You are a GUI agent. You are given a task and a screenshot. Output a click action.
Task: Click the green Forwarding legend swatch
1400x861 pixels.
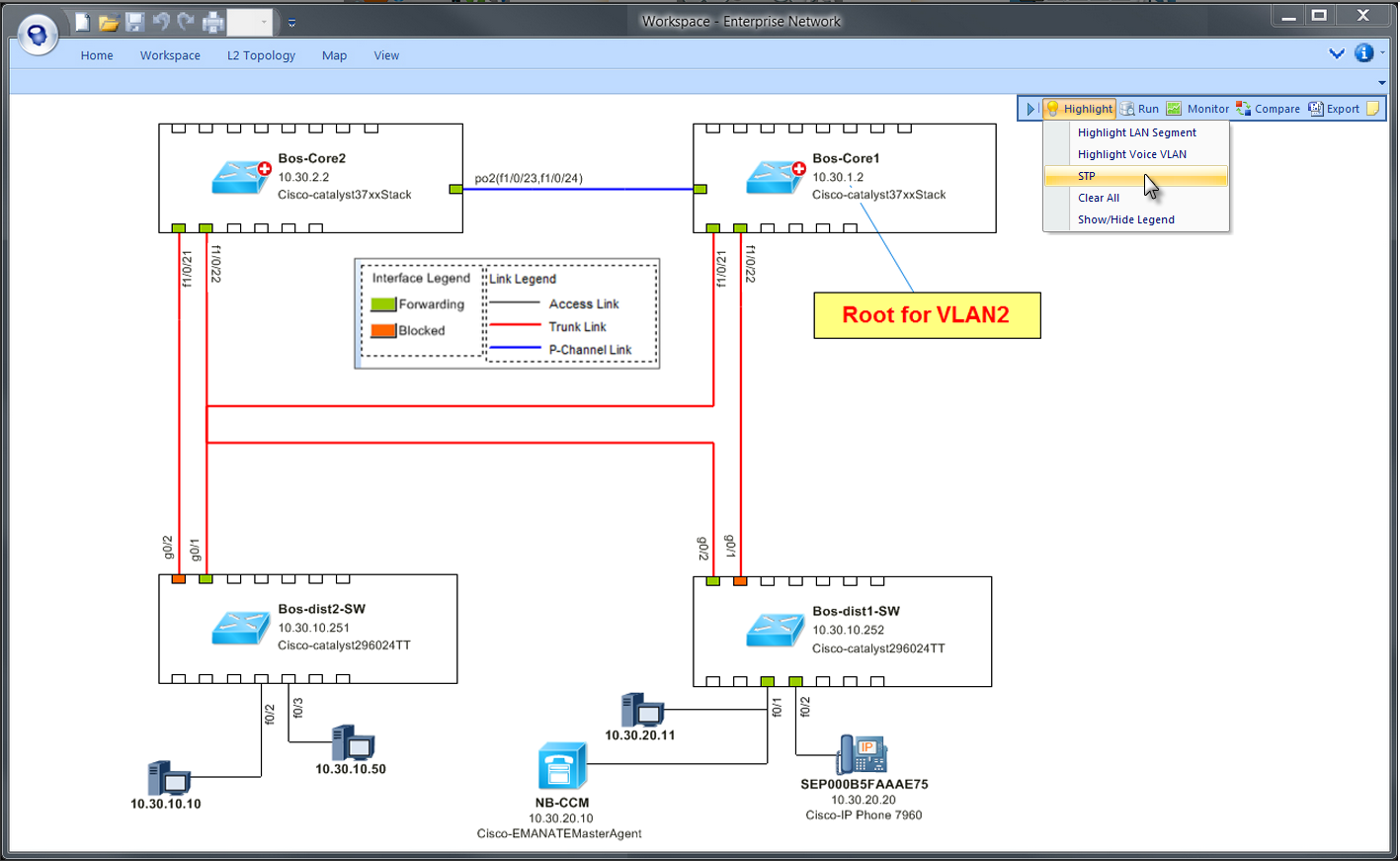coord(383,304)
